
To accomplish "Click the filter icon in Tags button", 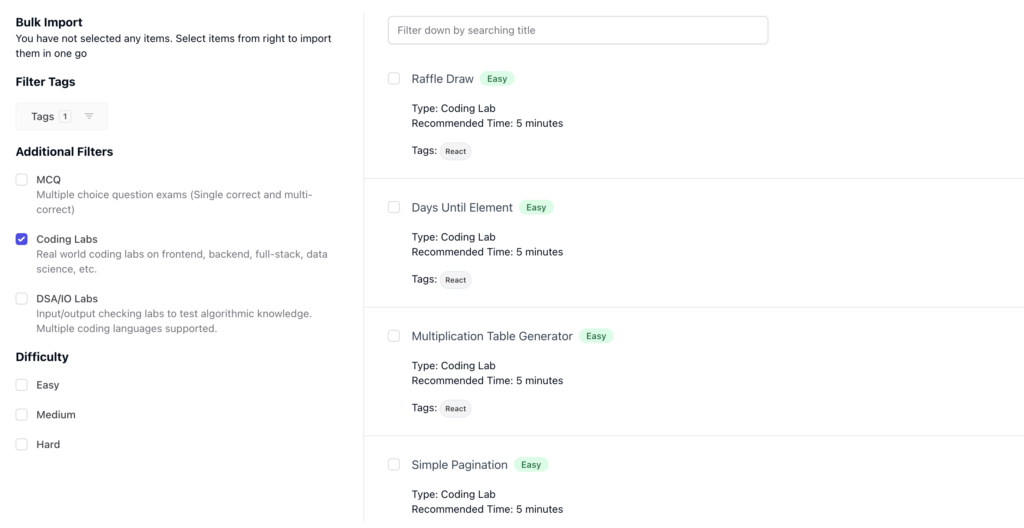I will (x=89, y=116).
